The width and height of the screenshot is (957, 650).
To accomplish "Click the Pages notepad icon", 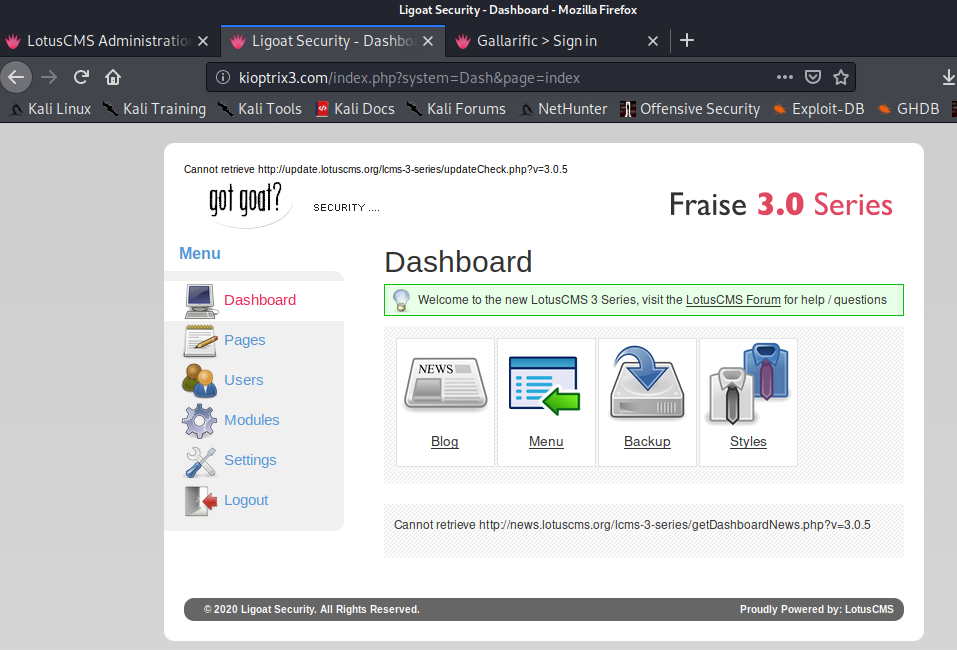I will 200,341.
